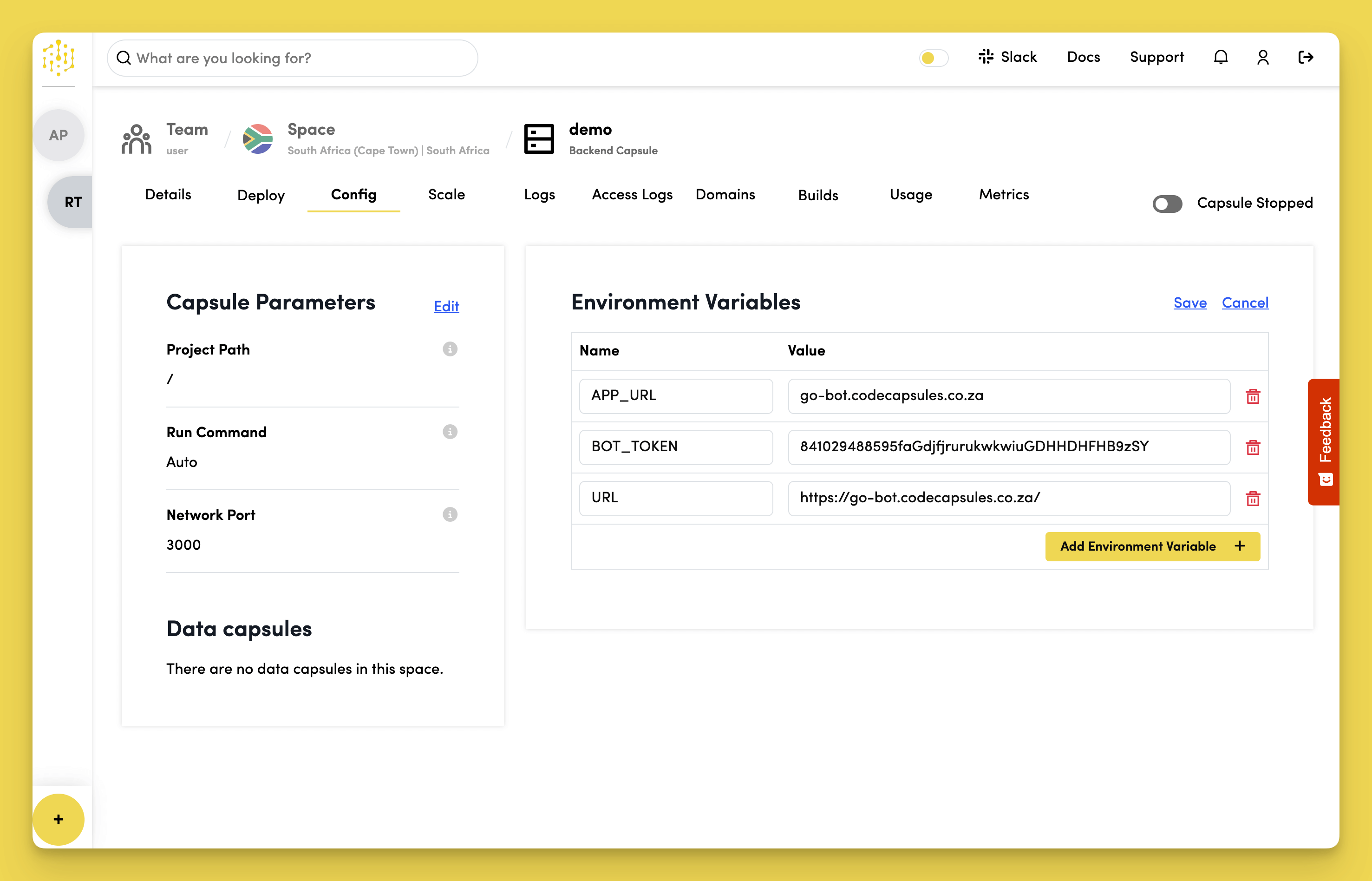Open Slack via the Slack icon
Image resolution: width=1372 pixels, height=881 pixels.
point(986,57)
